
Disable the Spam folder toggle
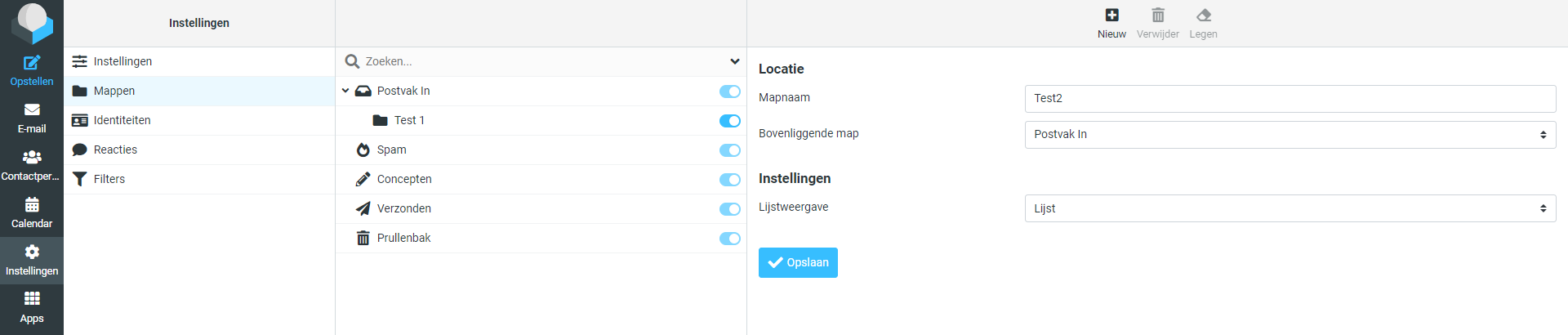tap(729, 150)
